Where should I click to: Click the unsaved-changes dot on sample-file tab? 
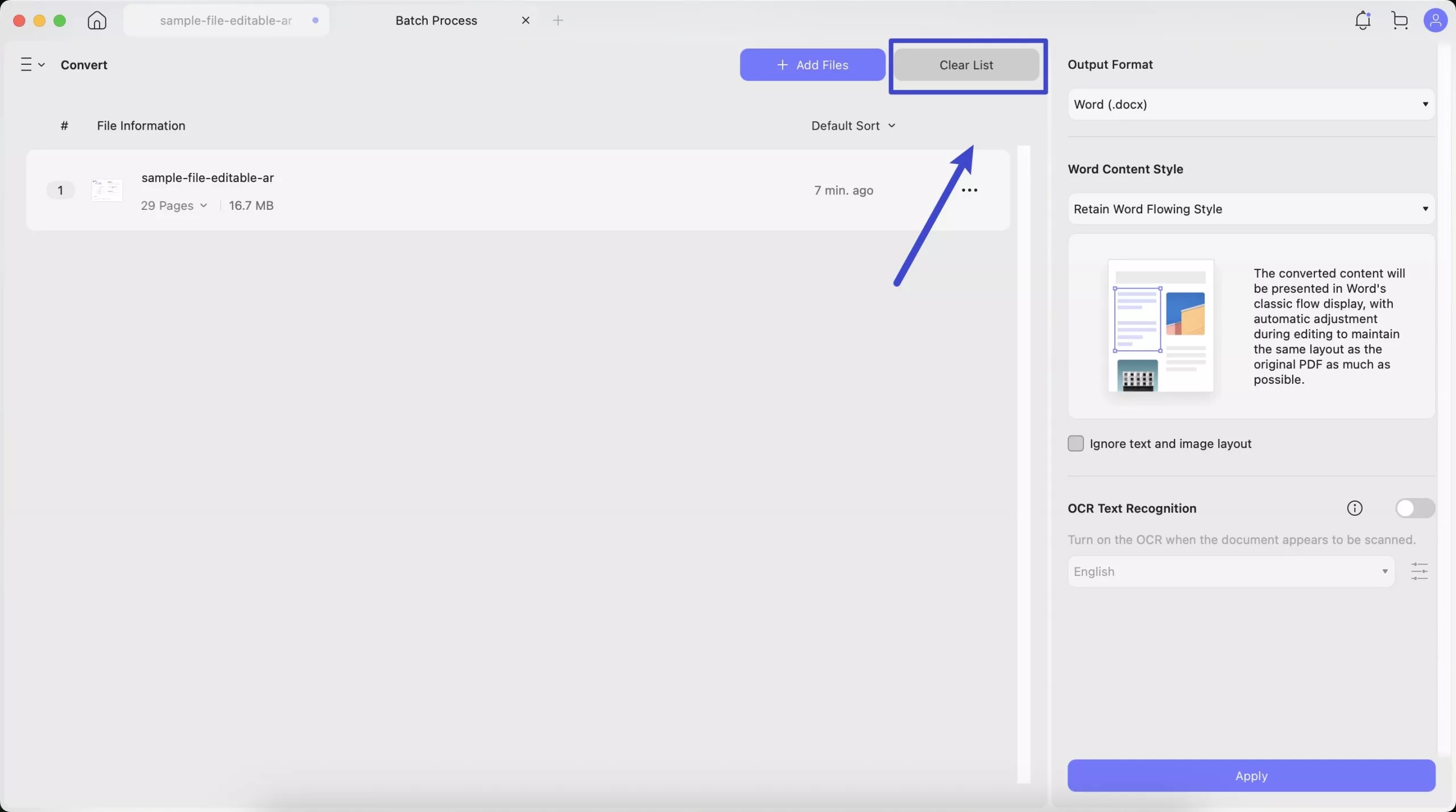coord(315,20)
